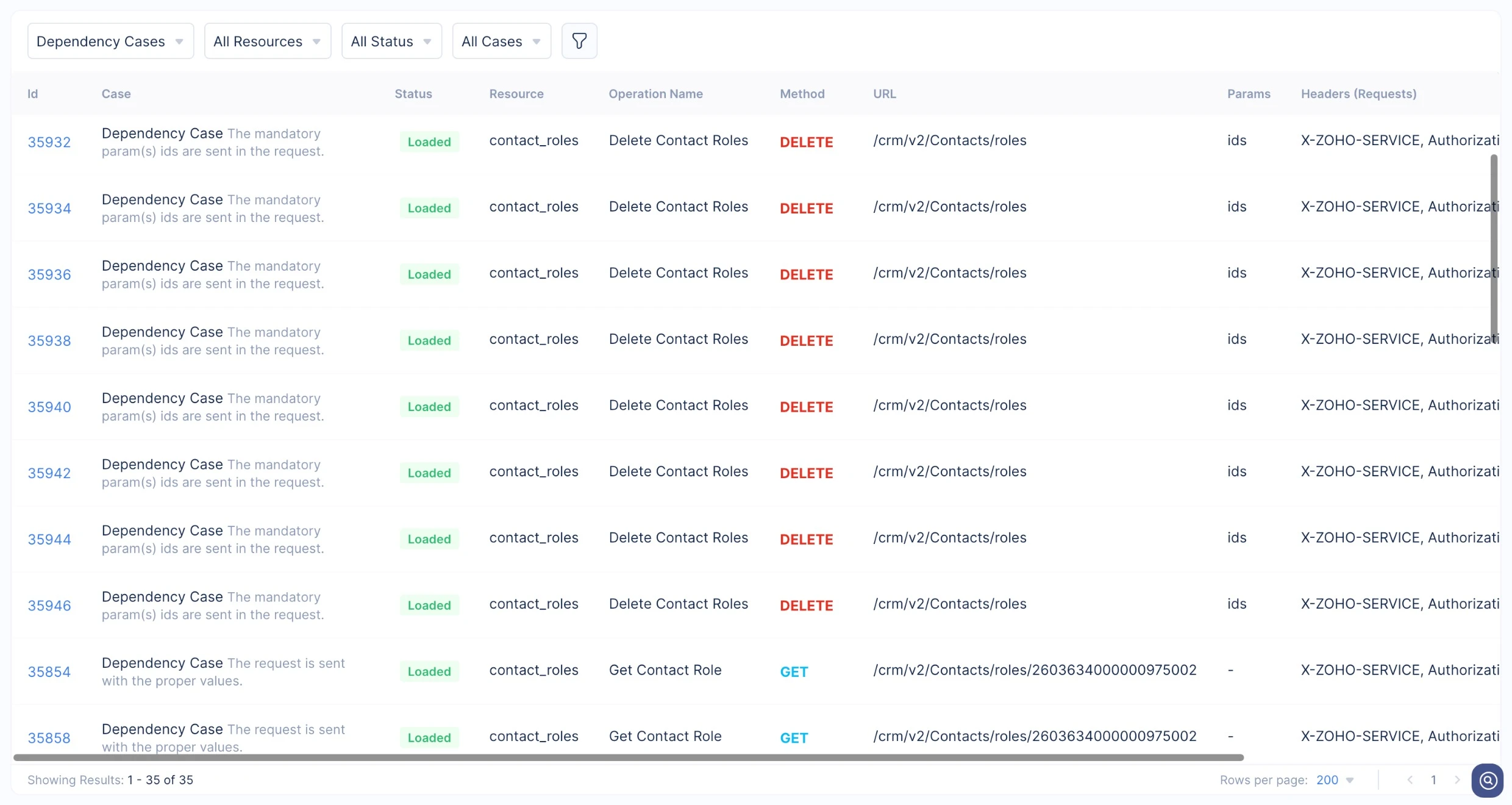Expand the Dependency Cases dropdown
1512x805 pixels.
click(110, 41)
